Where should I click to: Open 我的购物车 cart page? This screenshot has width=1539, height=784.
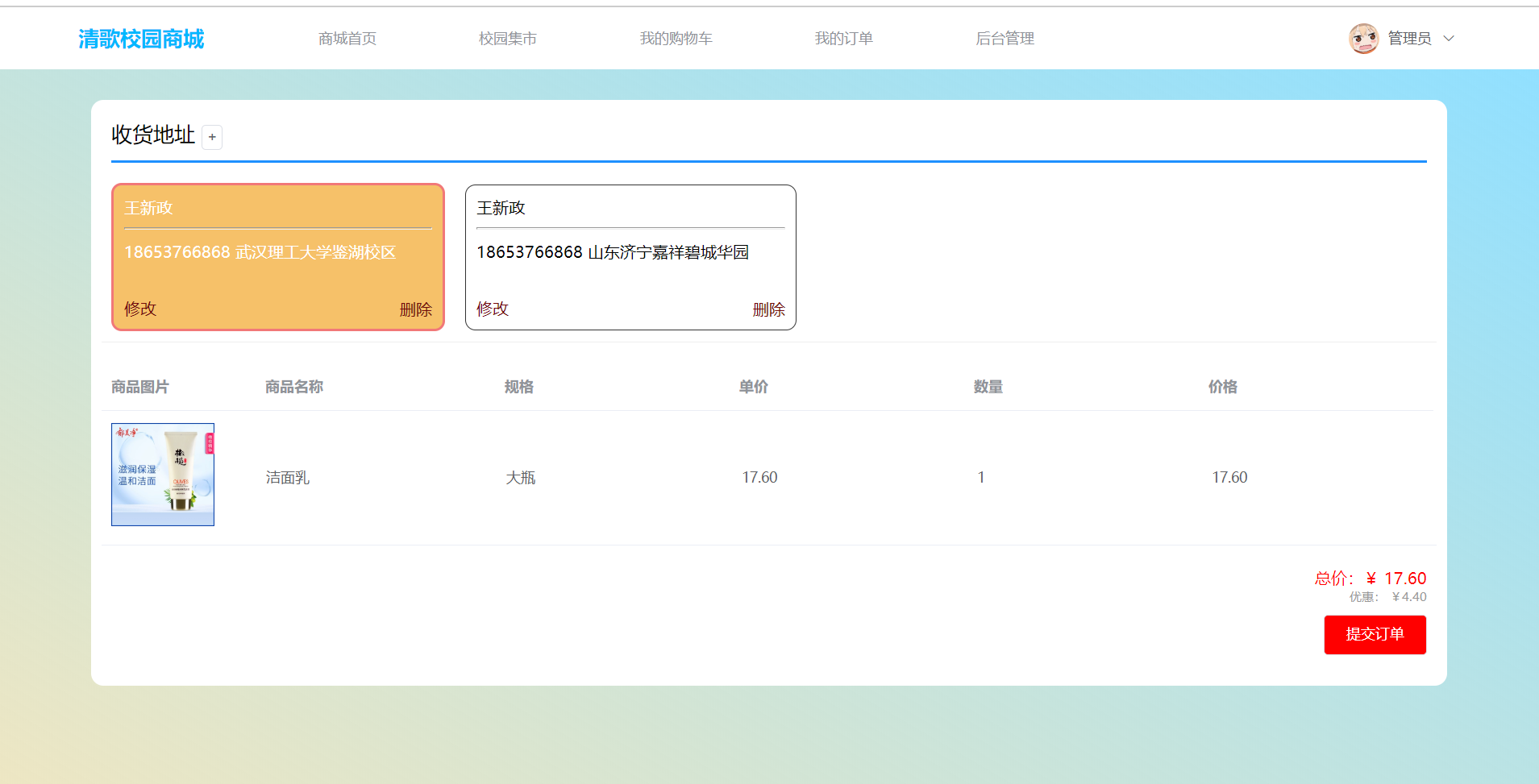point(676,38)
